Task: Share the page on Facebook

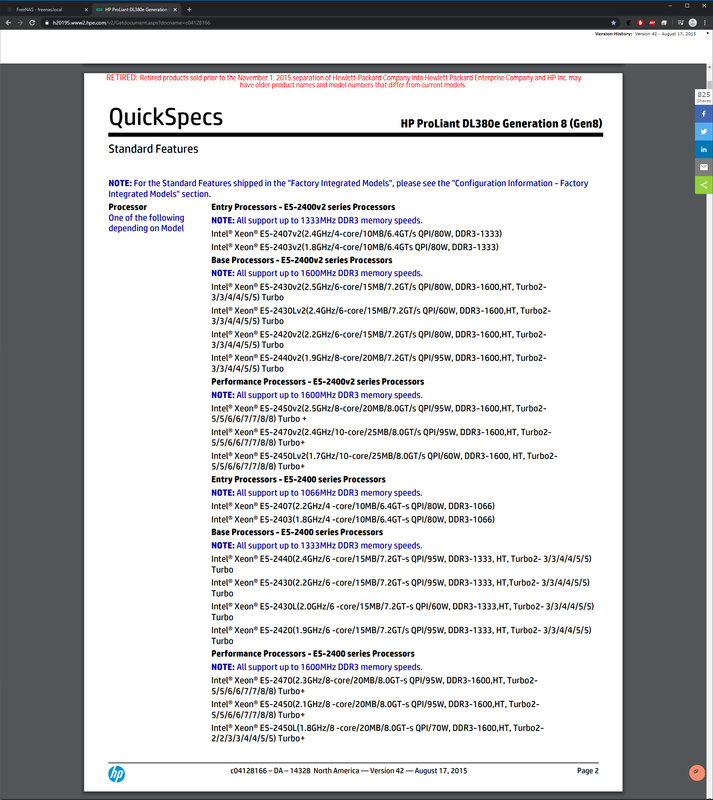Action: tap(704, 114)
